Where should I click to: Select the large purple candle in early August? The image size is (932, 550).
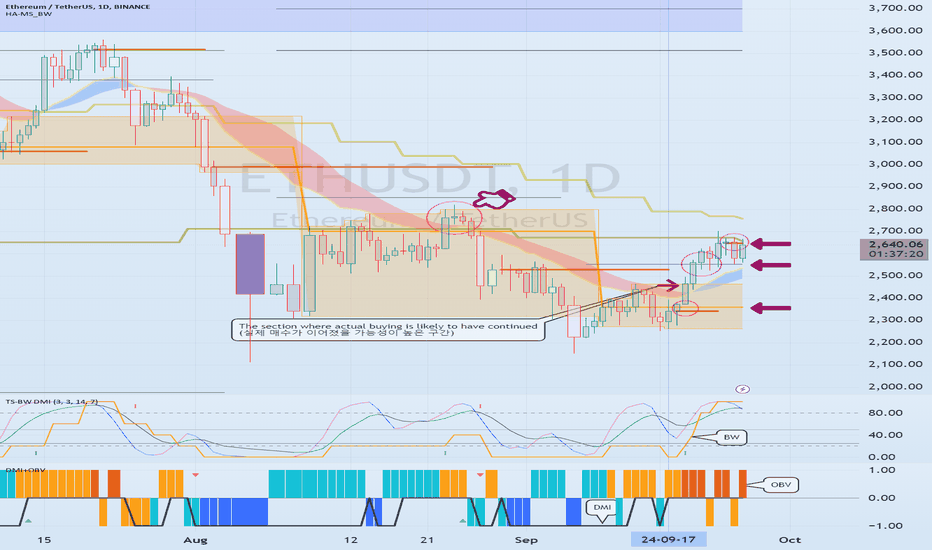pyautogui.click(x=250, y=264)
